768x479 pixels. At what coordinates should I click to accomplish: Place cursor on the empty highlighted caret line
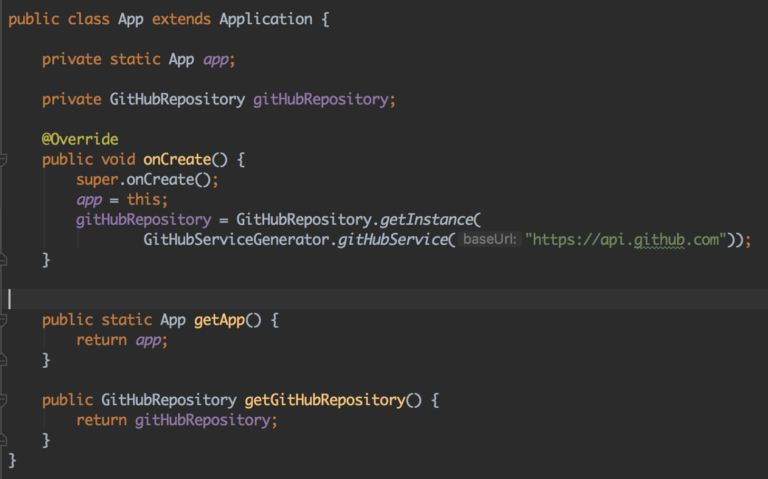tap(384, 299)
